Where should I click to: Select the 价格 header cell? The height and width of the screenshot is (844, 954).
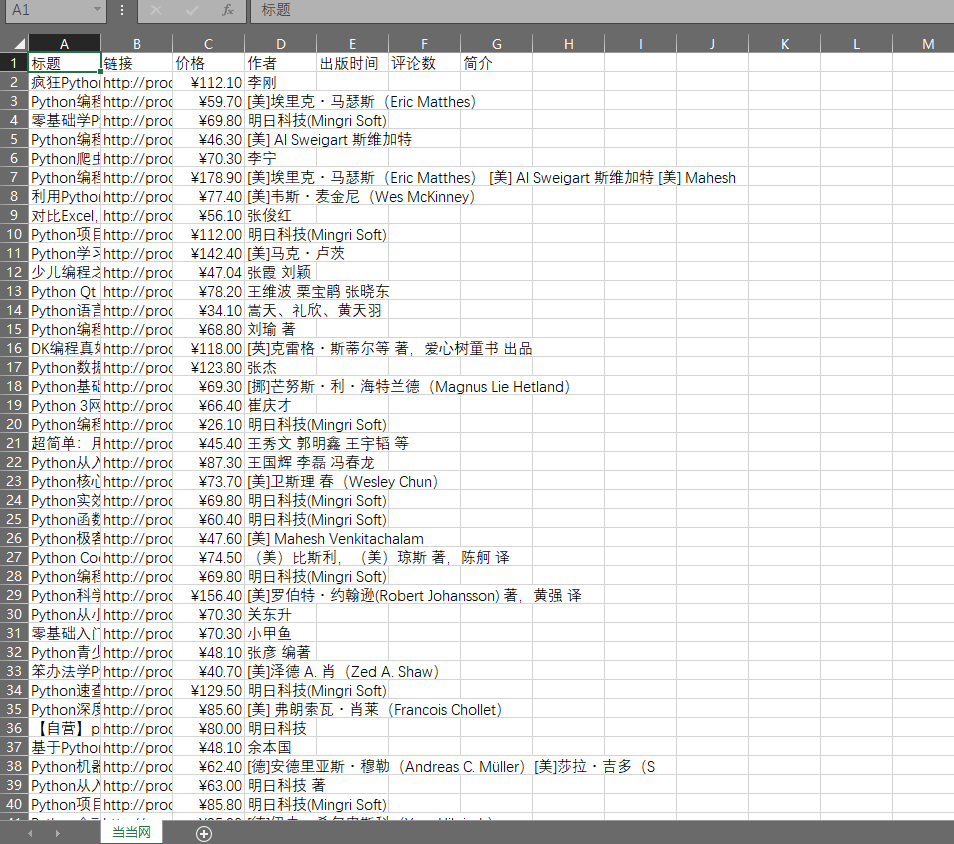tap(209, 63)
